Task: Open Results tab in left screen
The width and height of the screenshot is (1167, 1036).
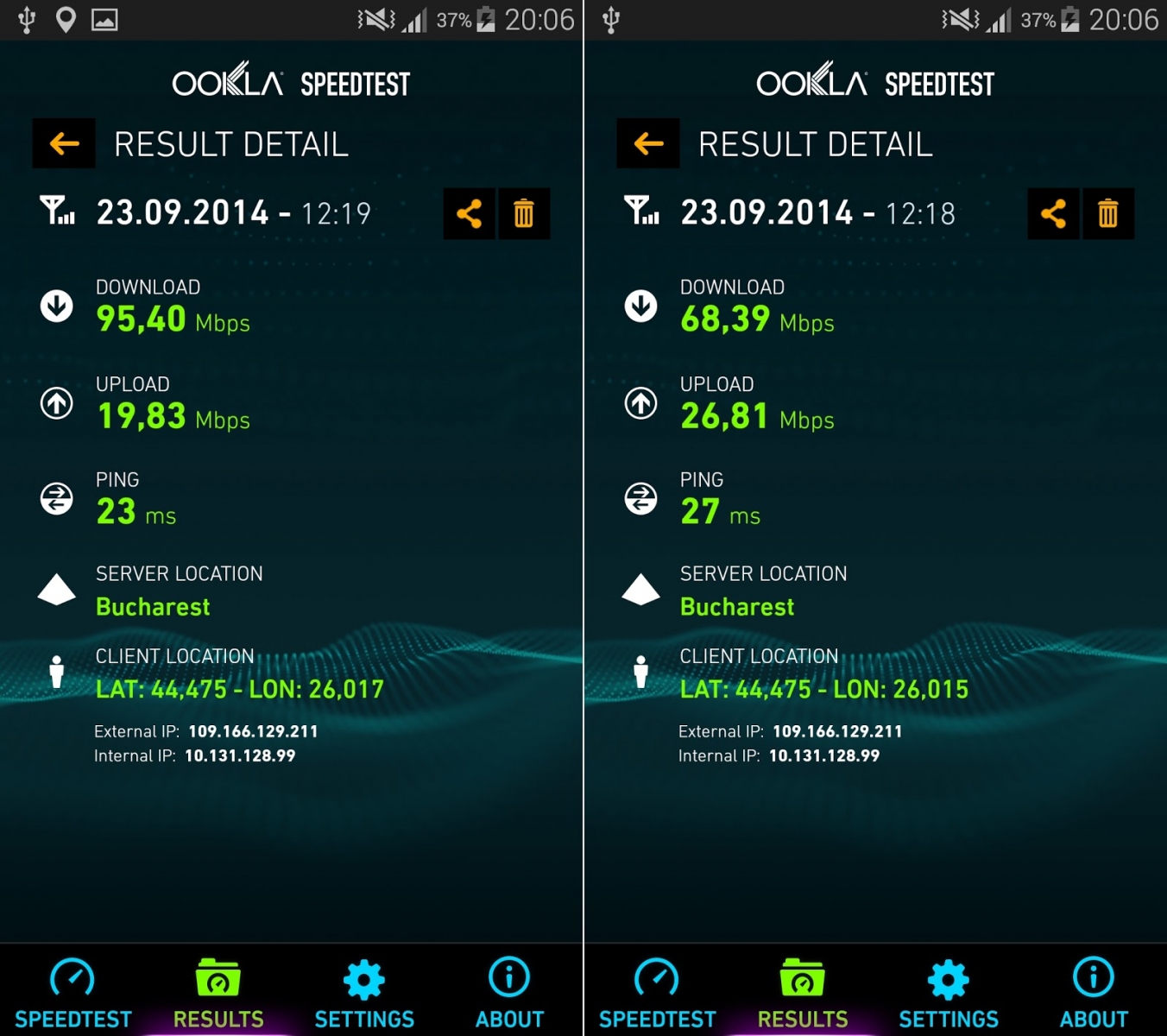Action: tap(218, 993)
